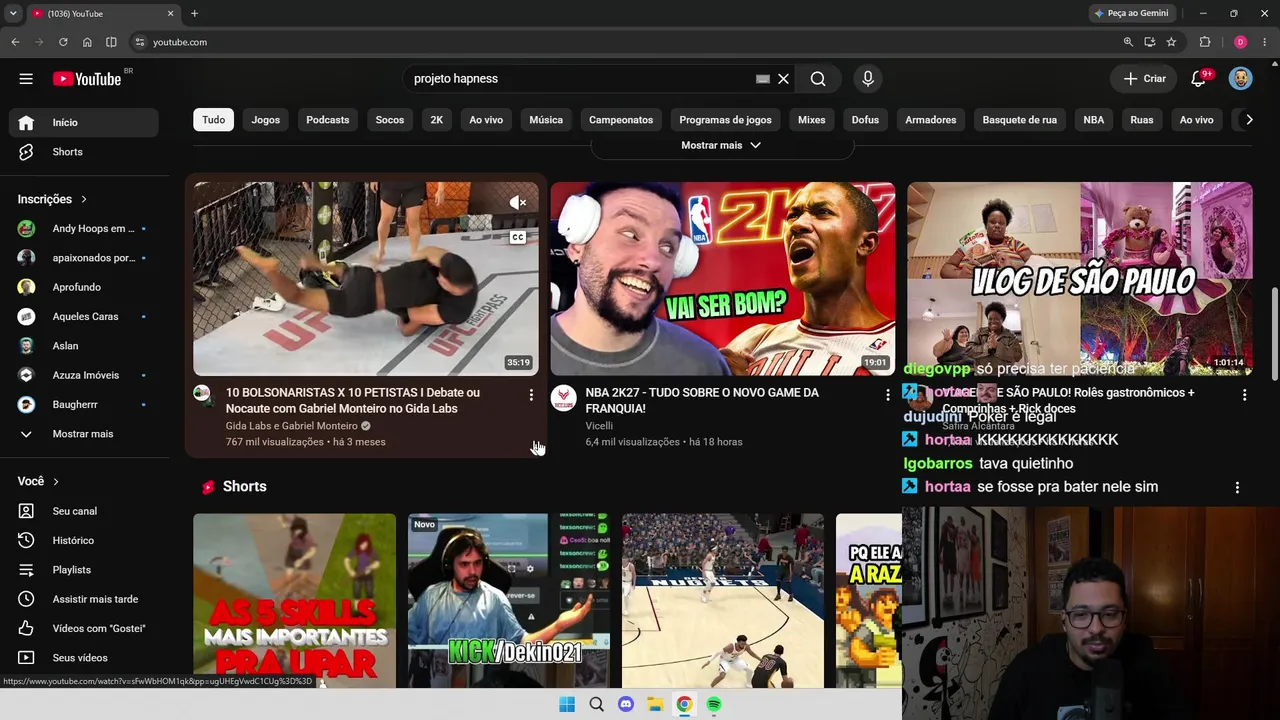The image size is (1280, 720).
Task: Open the Andy Hoops subscription channel
Action: pos(84,229)
